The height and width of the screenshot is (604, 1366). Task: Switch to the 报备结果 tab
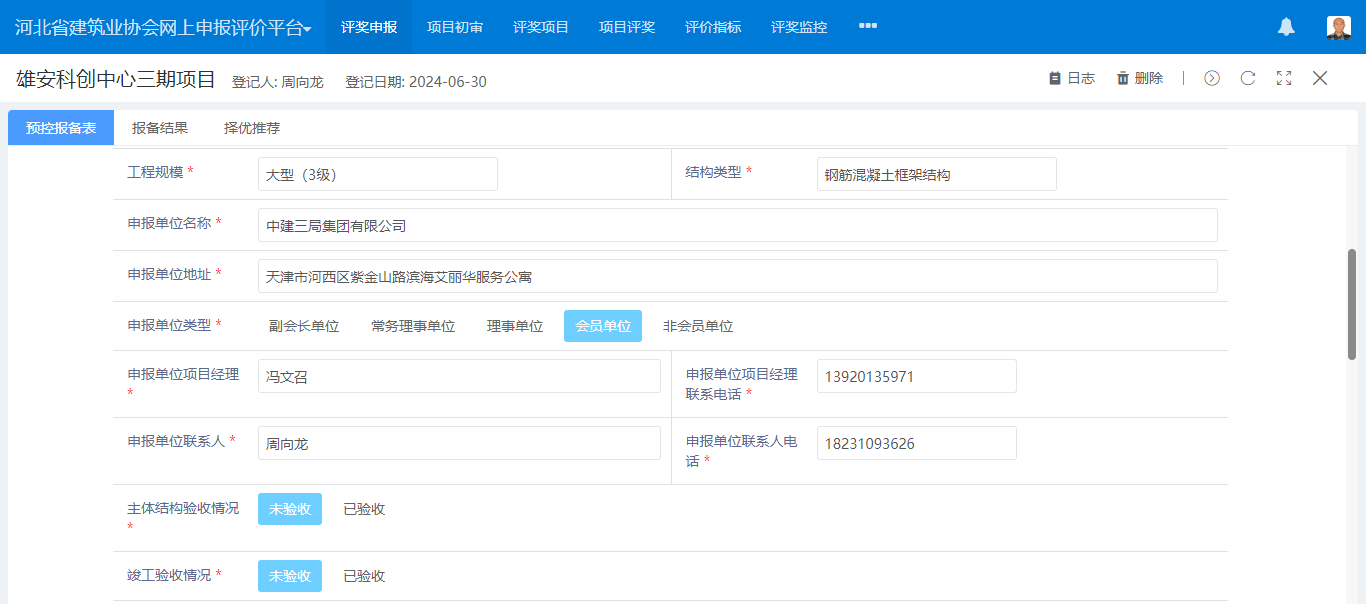(x=160, y=128)
